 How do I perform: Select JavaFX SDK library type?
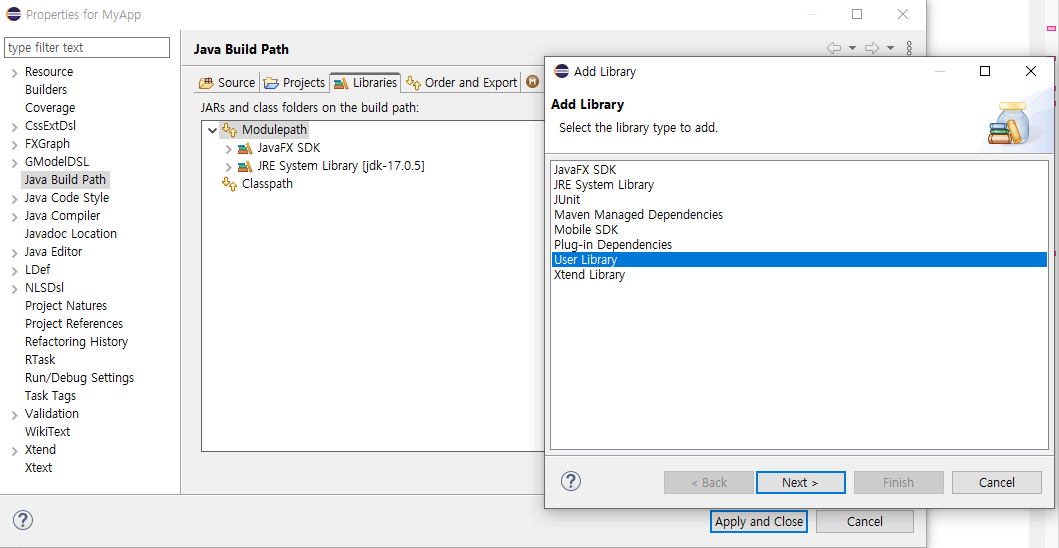tap(799, 170)
